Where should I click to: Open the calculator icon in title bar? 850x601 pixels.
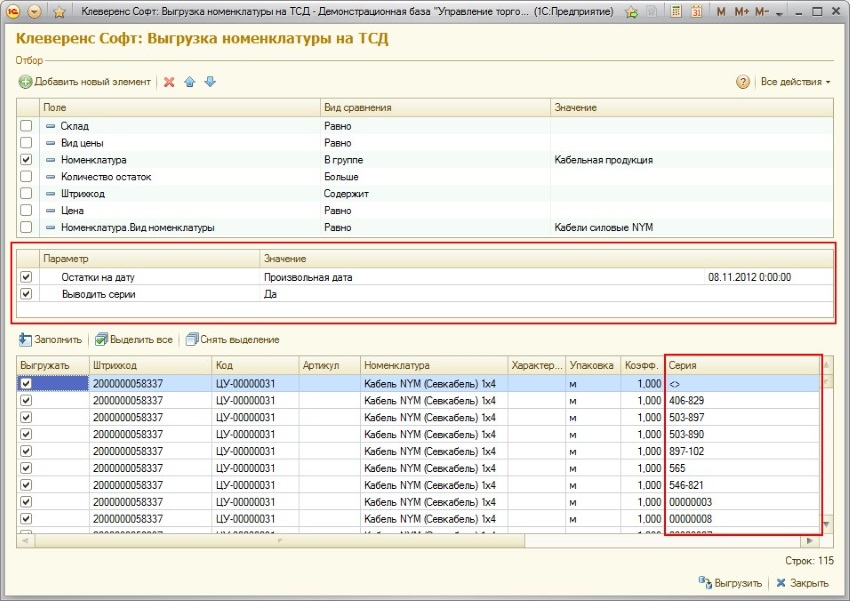pyautogui.click(x=675, y=11)
